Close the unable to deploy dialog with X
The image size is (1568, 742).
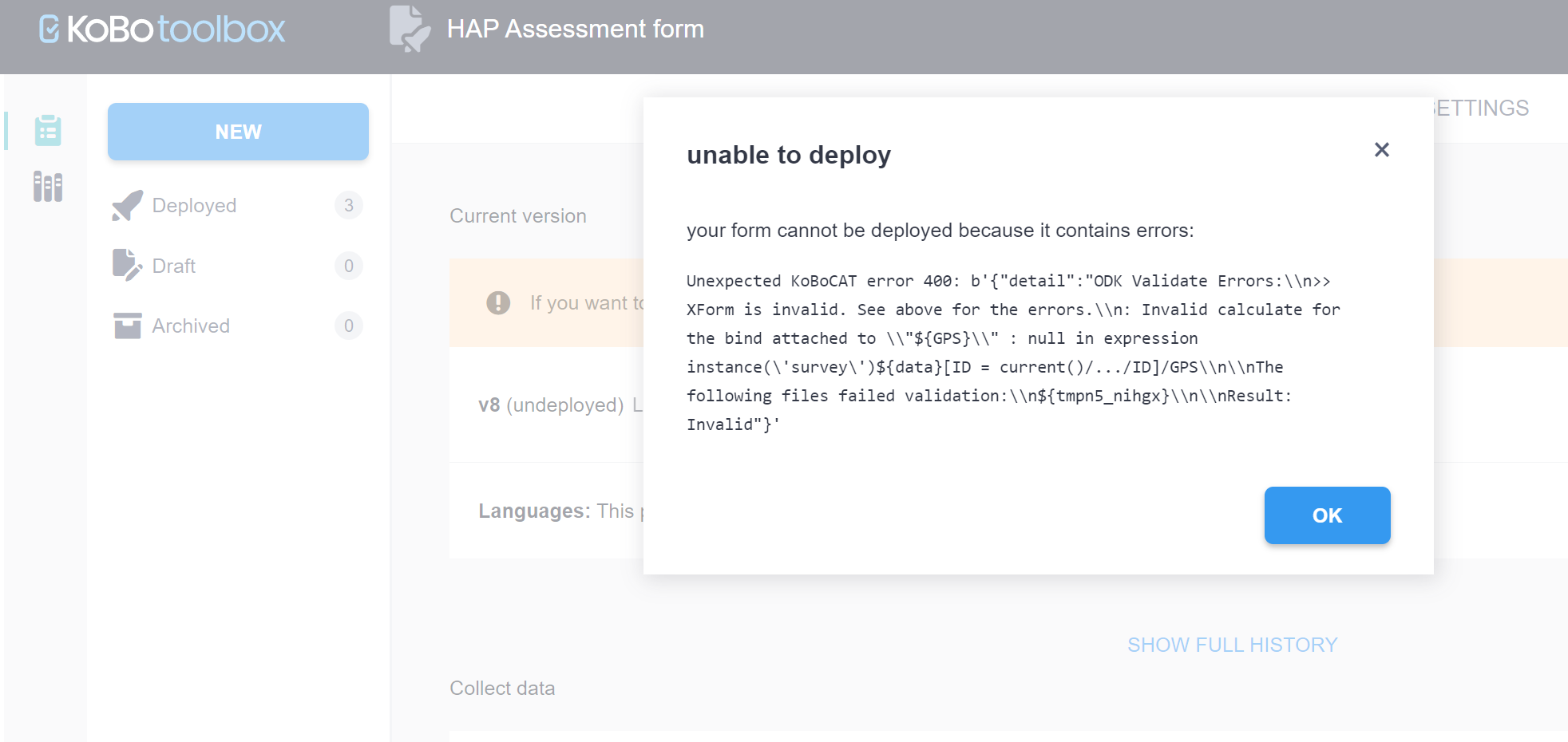[1381, 150]
